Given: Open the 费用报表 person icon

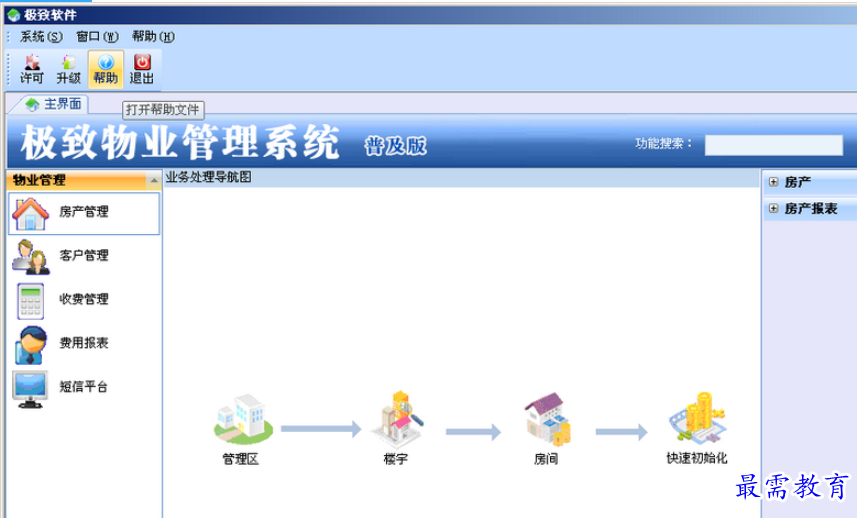Looking at the screenshot, I should pyautogui.click(x=31, y=345).
